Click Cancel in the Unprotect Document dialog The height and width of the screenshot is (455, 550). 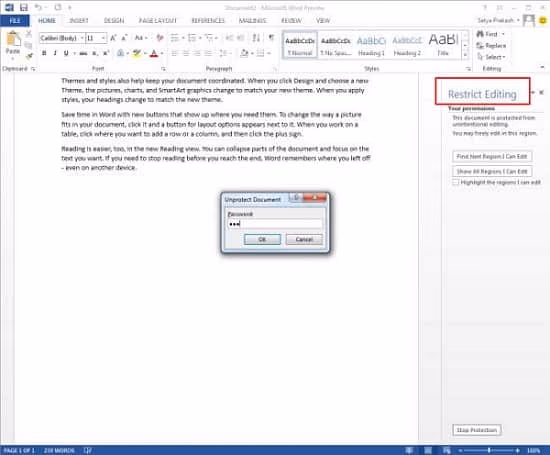304,239
